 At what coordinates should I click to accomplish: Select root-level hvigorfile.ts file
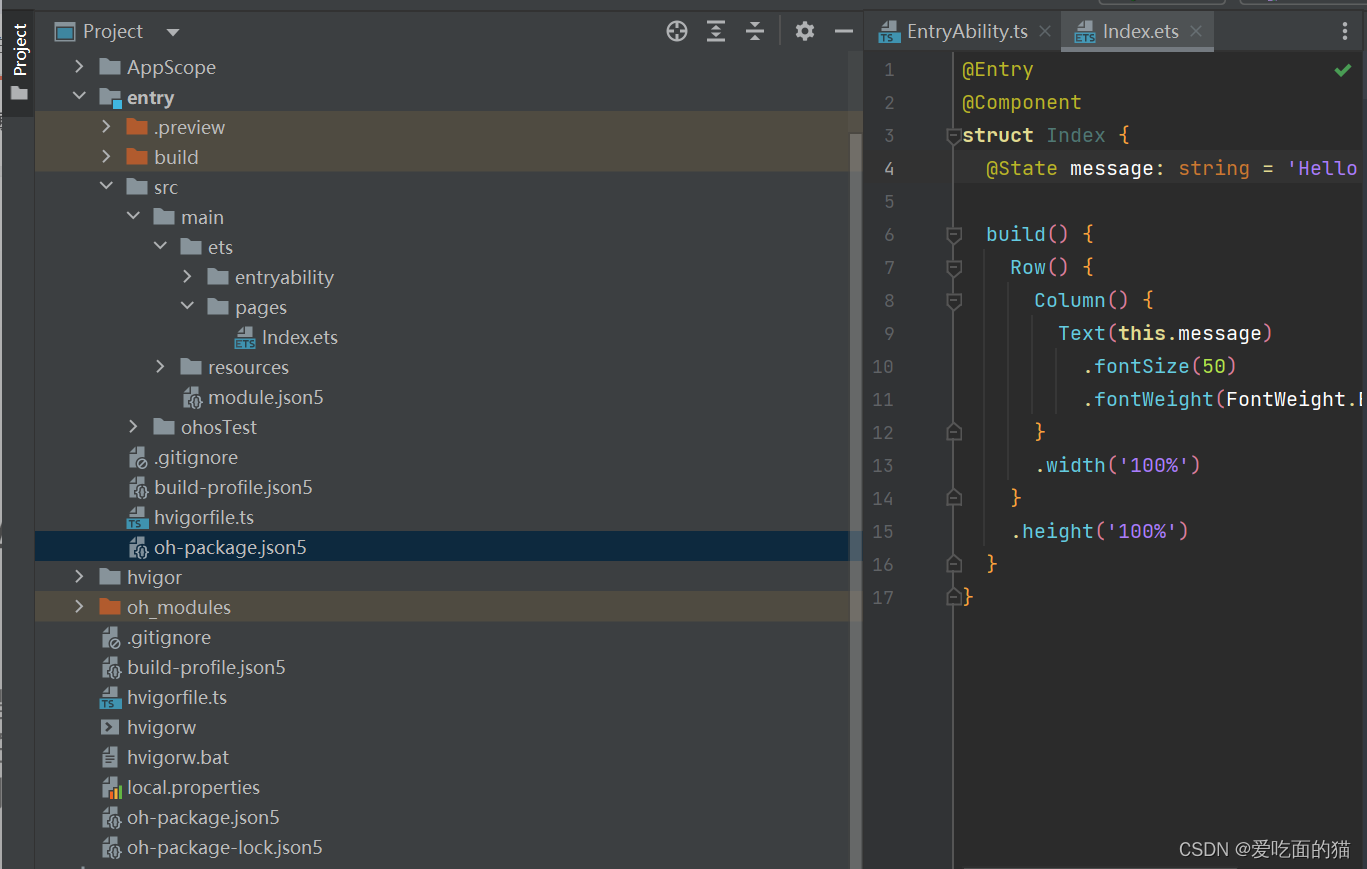point(177,697)
